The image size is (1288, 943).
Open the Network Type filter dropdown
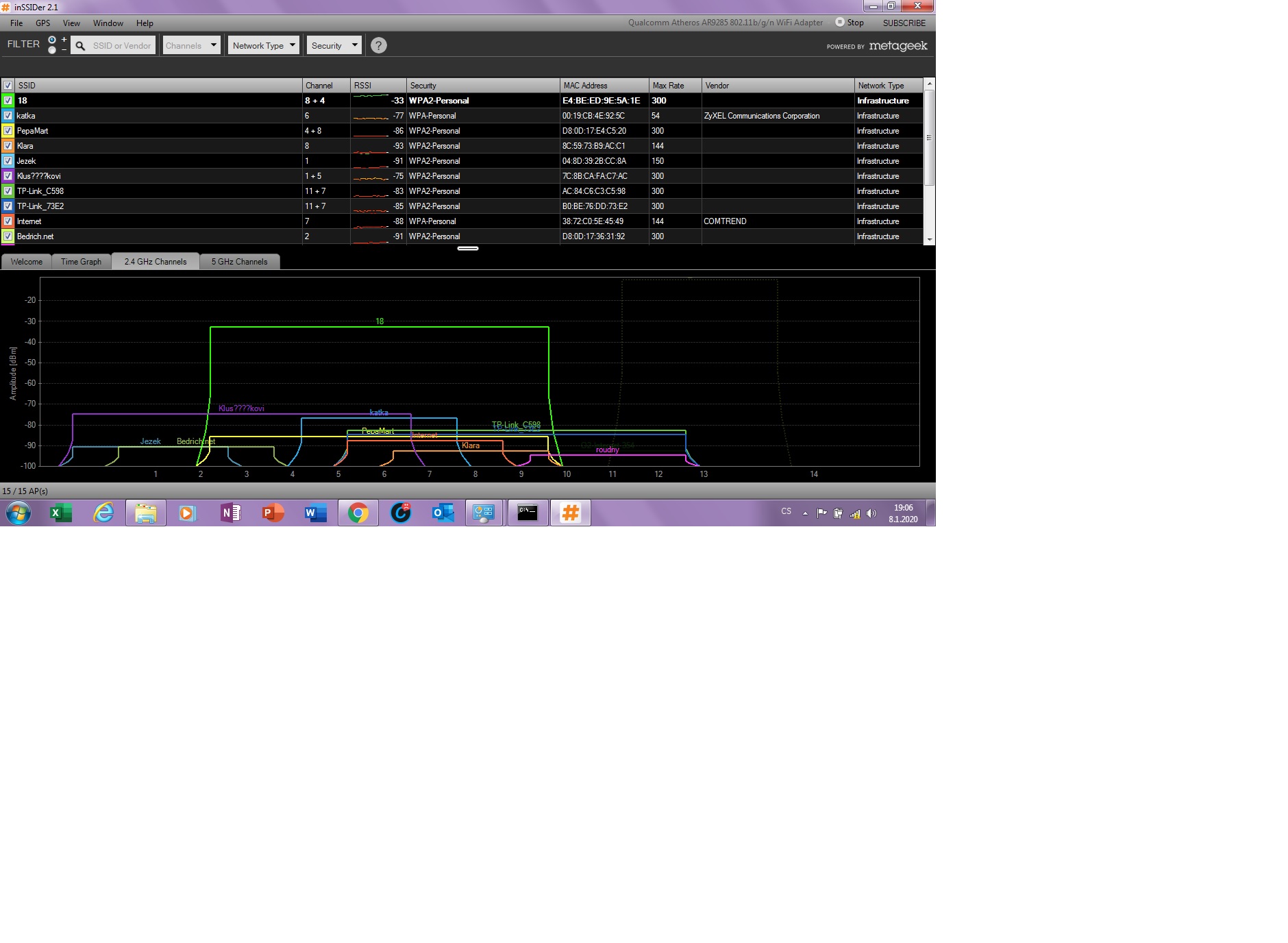click(x=264, y=45)
